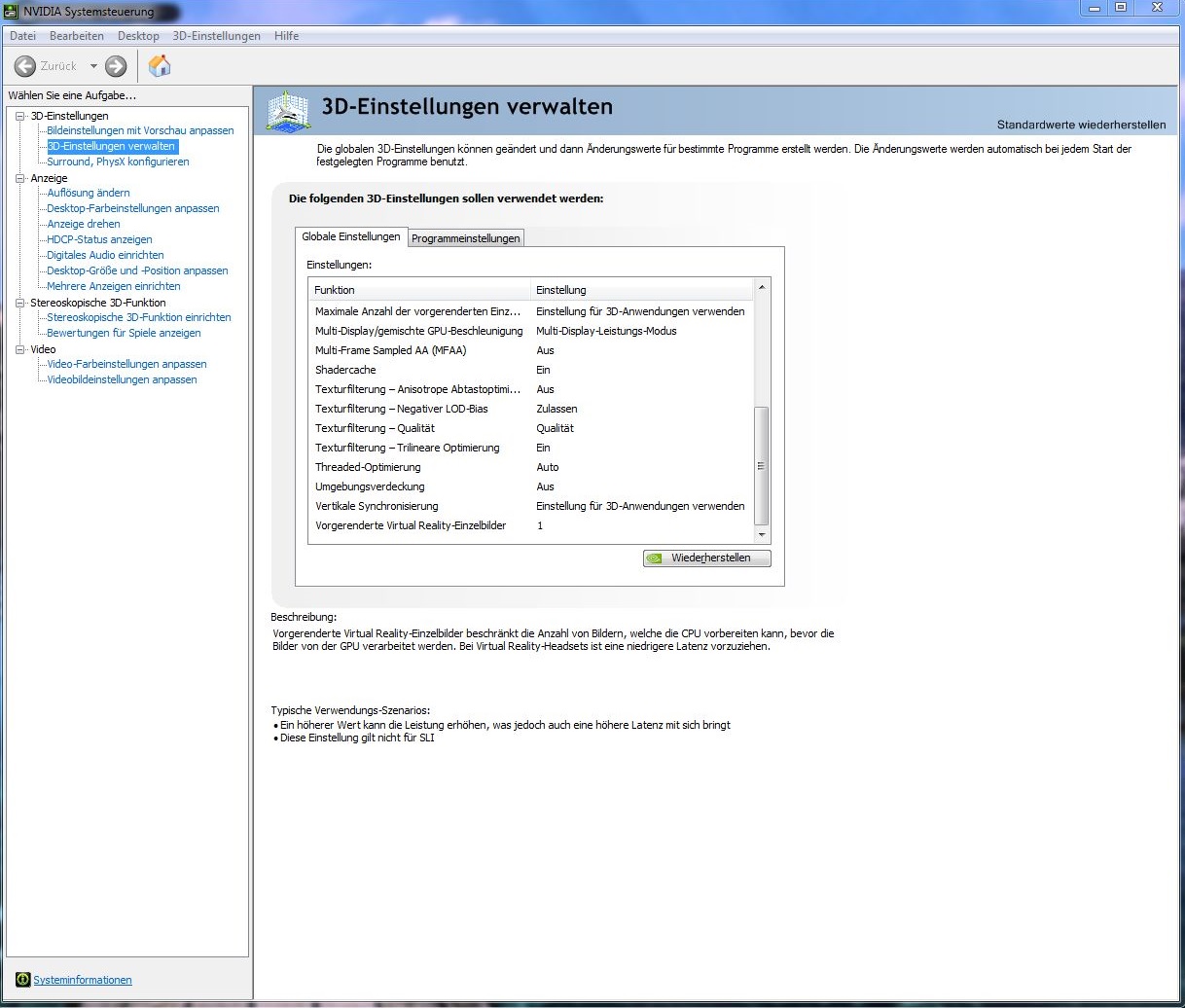Click the Forward arrow icon
This screenshot has width=1185, height=1008.
click(x=116, y=66)
